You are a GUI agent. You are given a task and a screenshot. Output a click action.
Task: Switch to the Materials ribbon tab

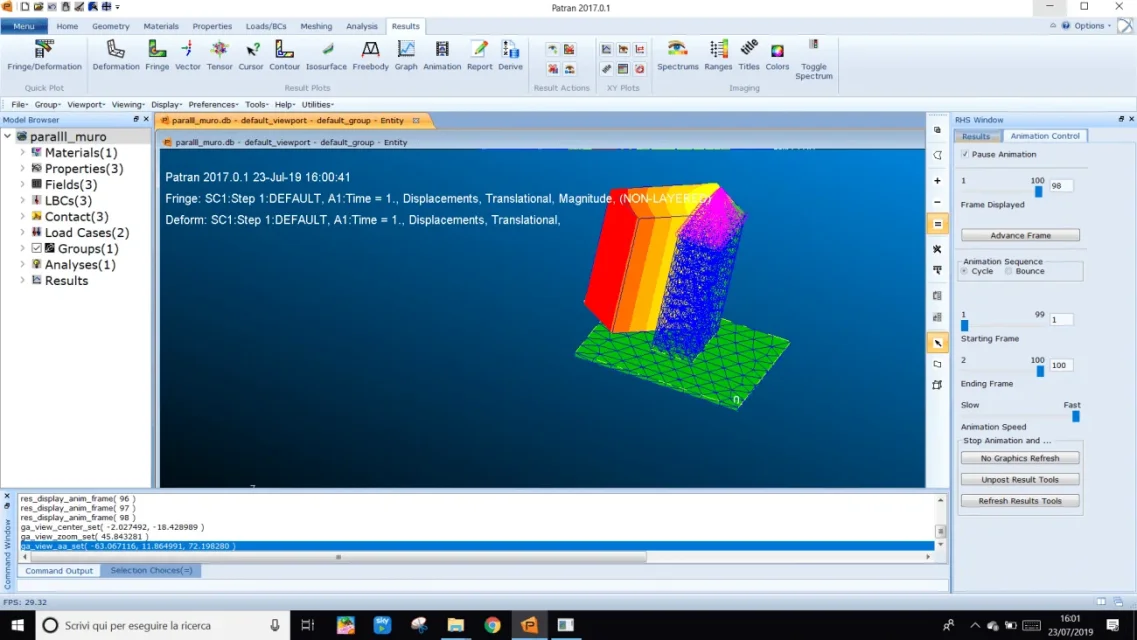[x=161, y=26]
